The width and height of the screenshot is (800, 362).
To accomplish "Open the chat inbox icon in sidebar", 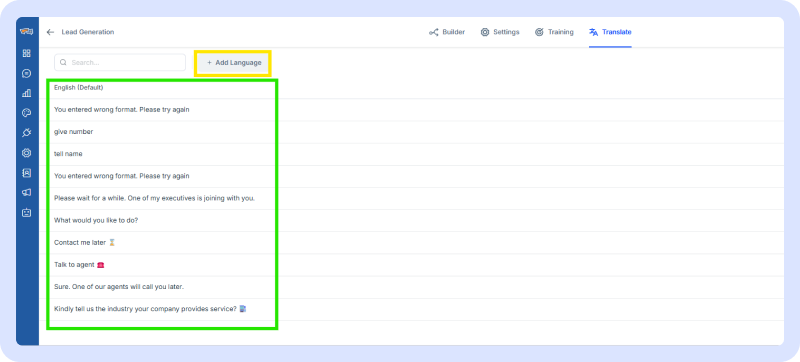I will [27, 73].
